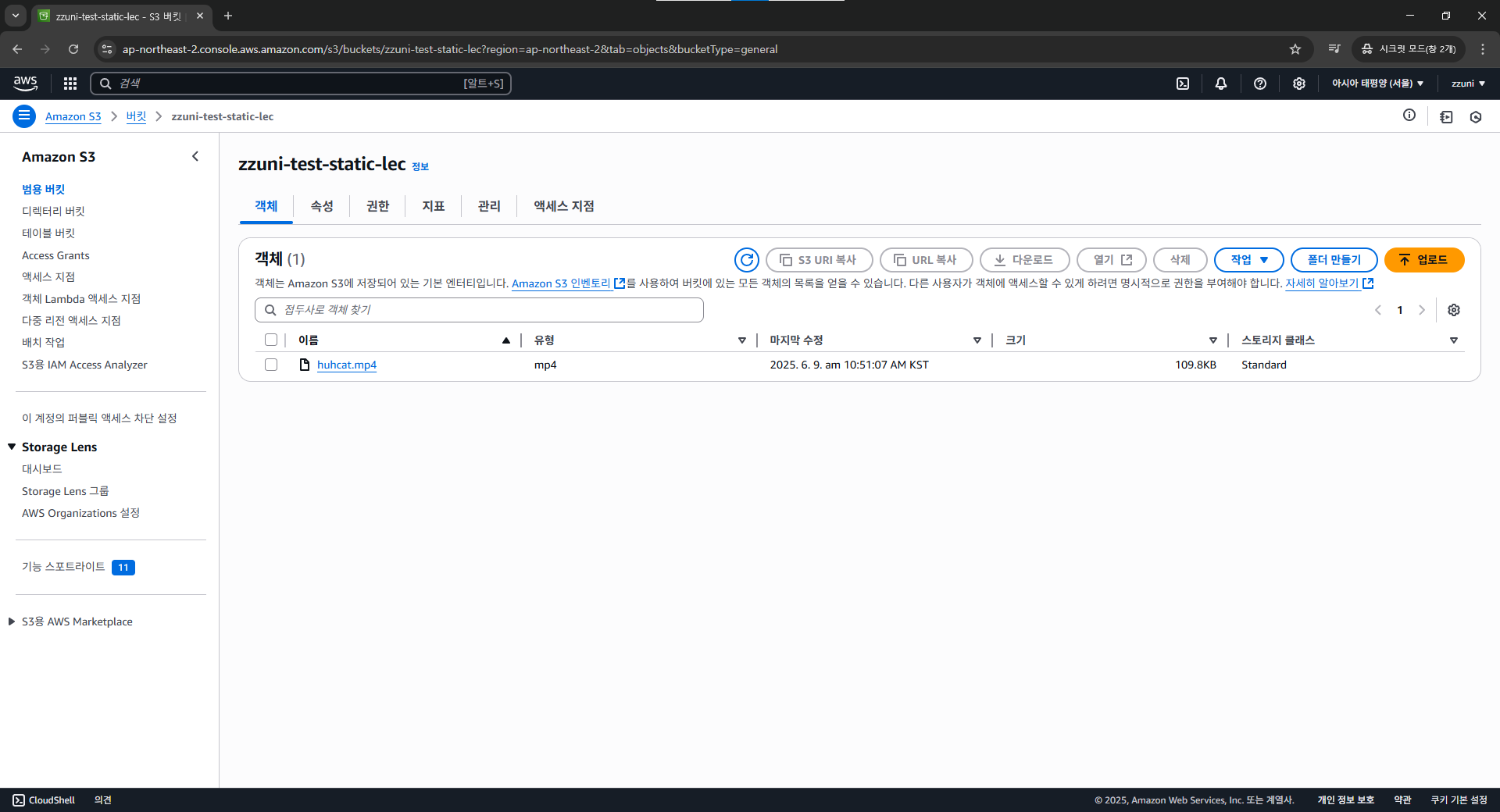Open the 작업 actions dropdown
This screenshot has width=1500, height=812.
click(x=1249, y=260)
